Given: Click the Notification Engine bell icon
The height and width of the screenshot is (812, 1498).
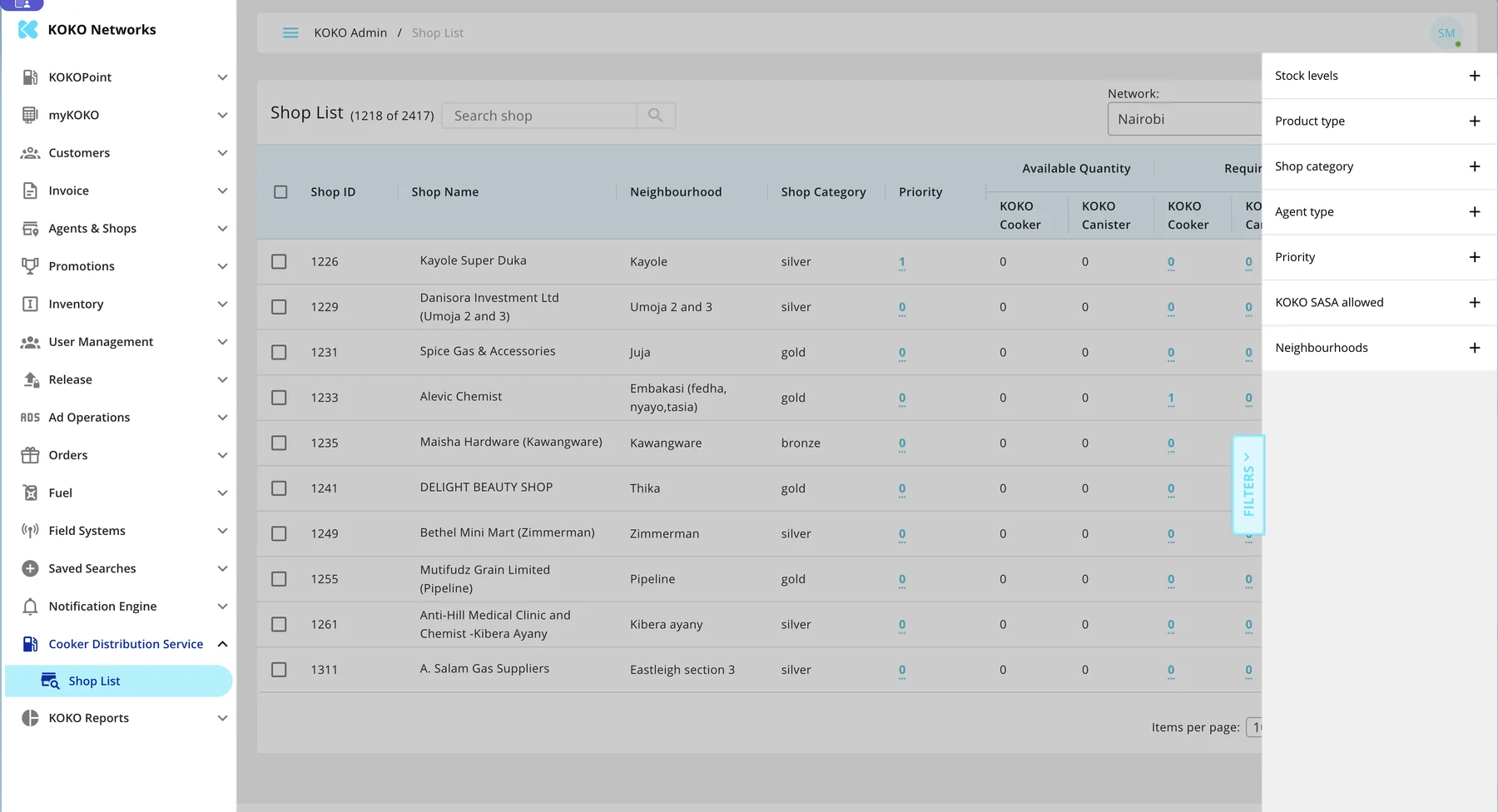Looking at the screenshot, I should (30, 607).
